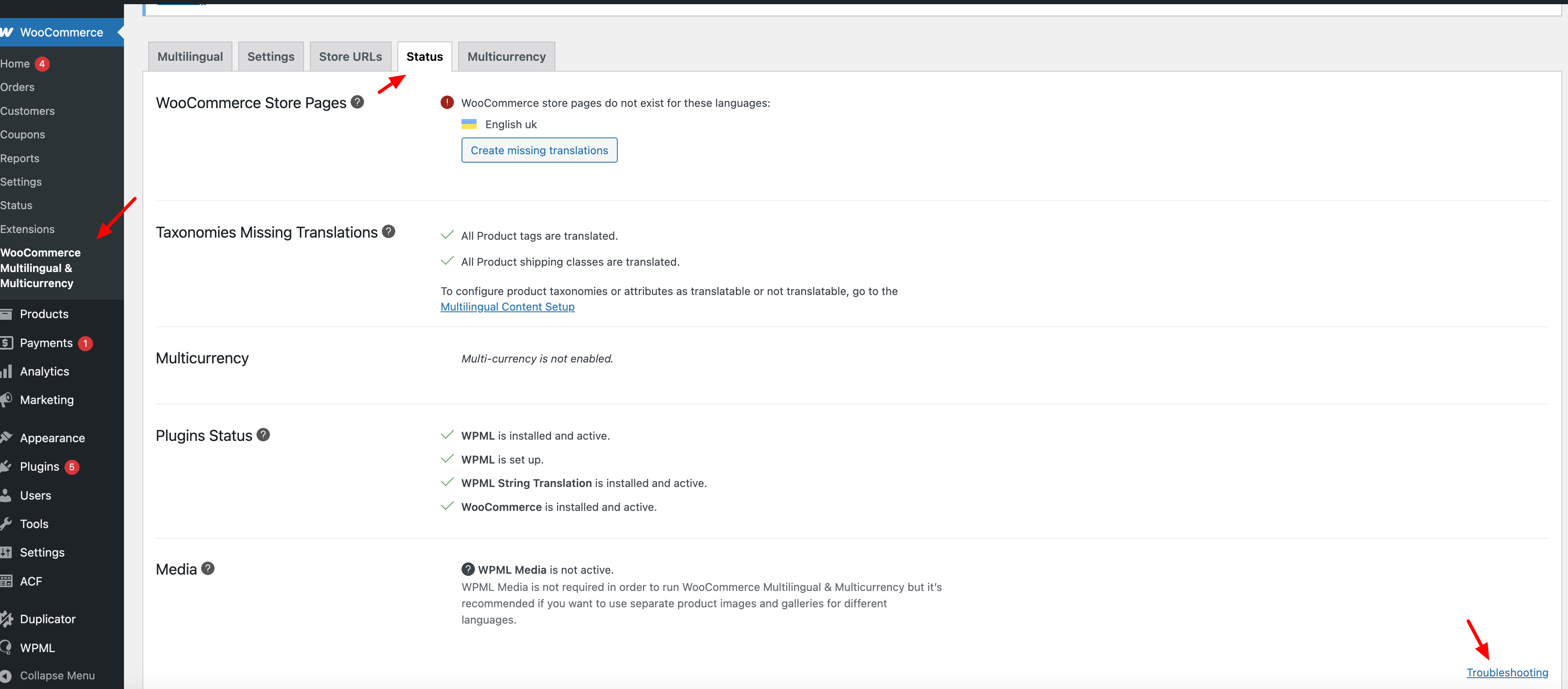1568x689 pixels.
Task: Open help icon beside WooCommerce Store Pages
Action: pos(357,102)
